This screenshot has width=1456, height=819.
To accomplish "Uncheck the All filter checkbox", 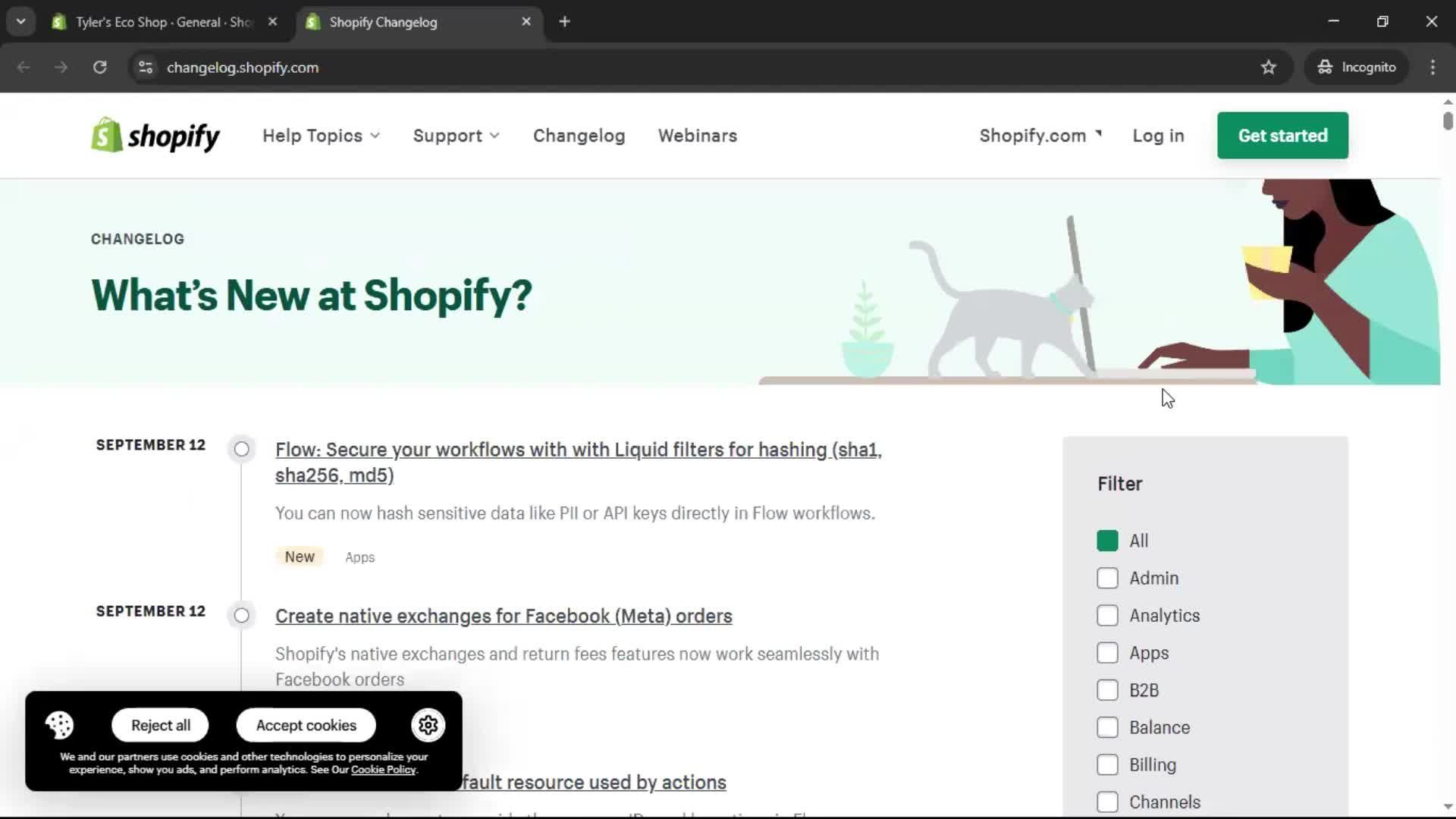I will [x=1107, y=541].
